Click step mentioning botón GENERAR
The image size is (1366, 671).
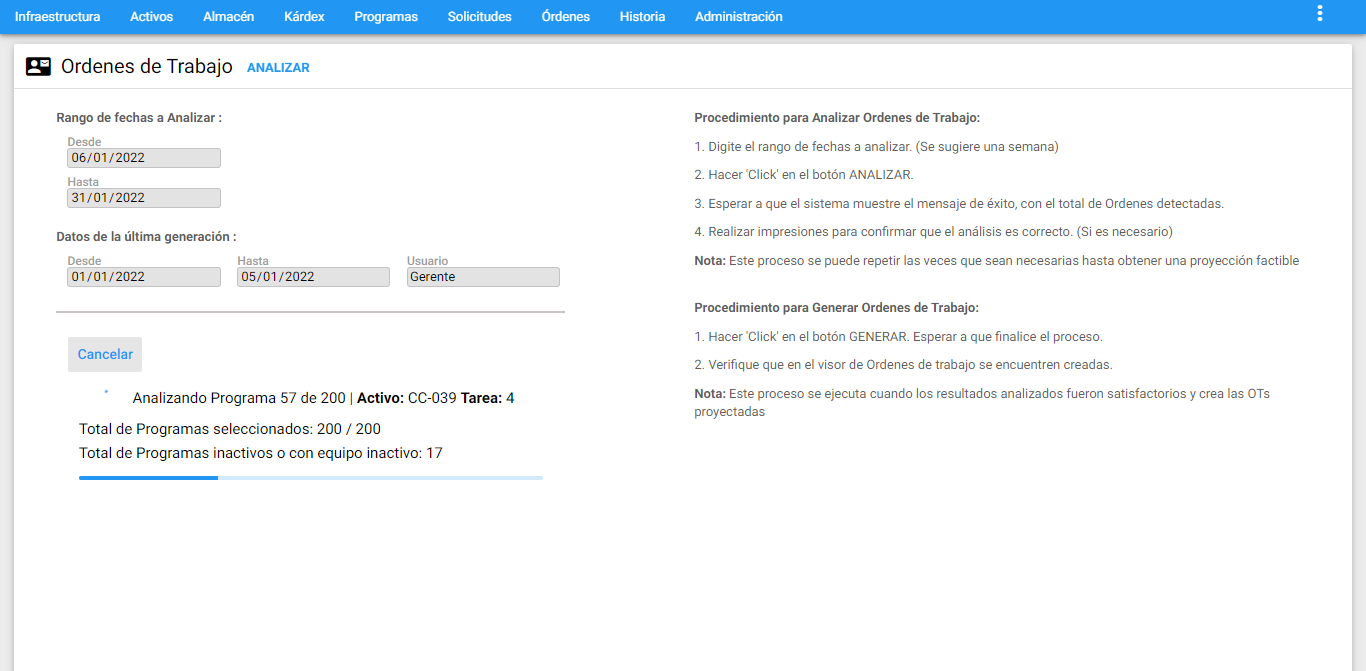[899, 336]
